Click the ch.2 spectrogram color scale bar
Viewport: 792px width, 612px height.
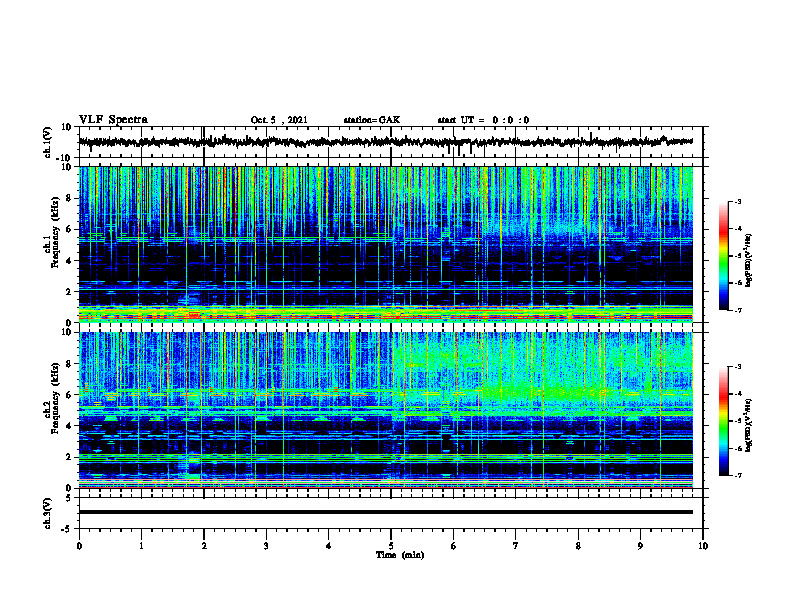(x=724, y=421)
